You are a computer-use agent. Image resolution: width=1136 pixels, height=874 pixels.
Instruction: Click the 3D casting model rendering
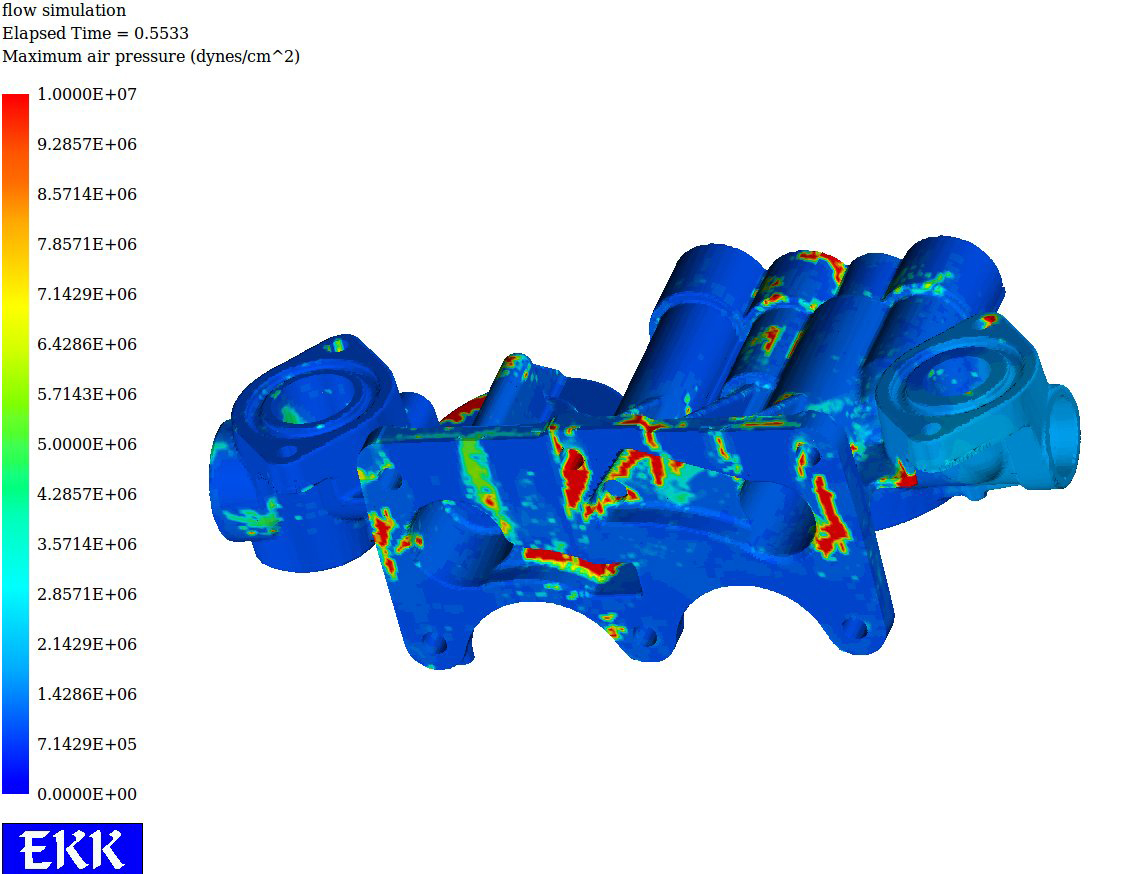tap(645, 453)
